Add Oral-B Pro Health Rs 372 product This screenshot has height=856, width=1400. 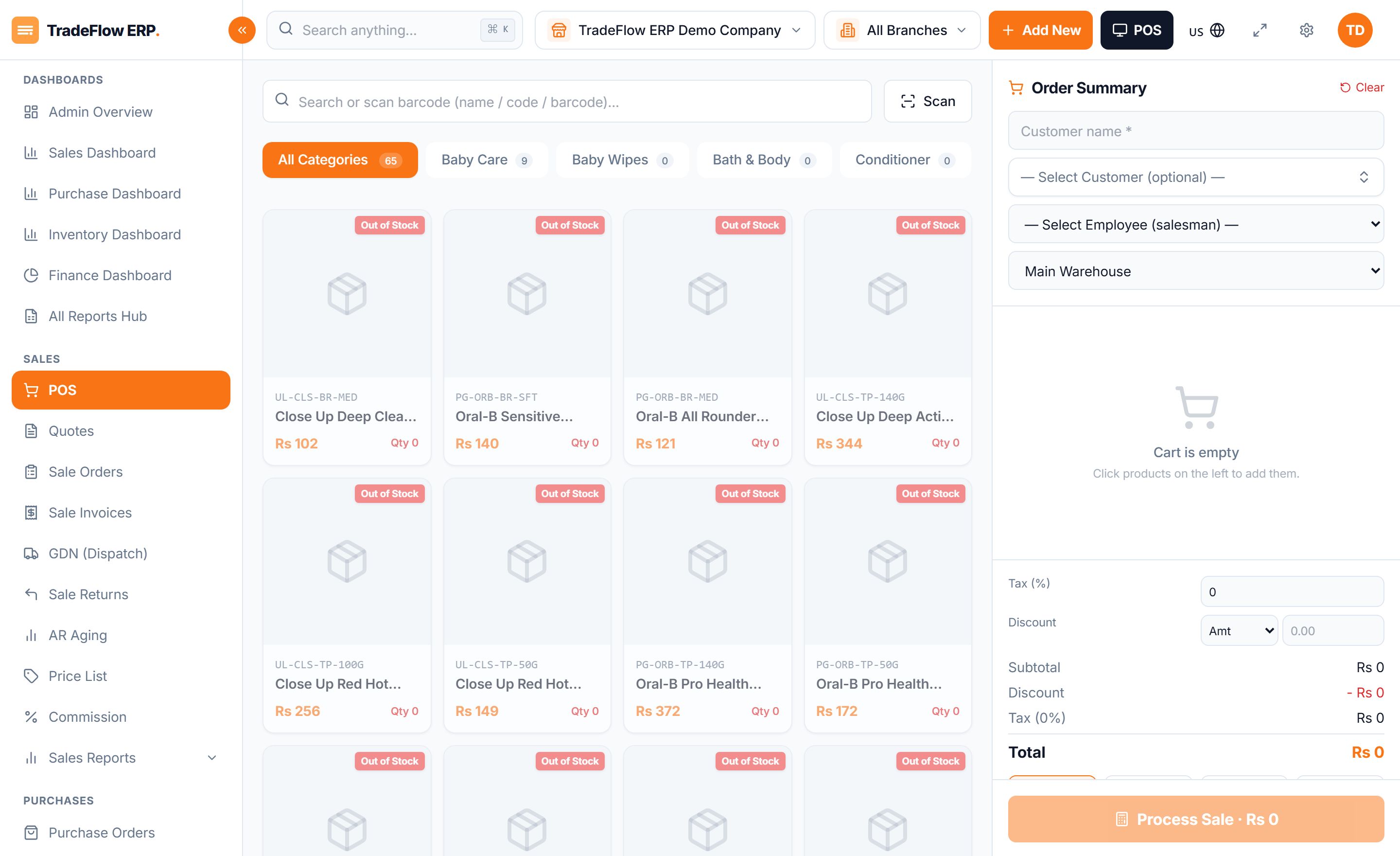707,606
